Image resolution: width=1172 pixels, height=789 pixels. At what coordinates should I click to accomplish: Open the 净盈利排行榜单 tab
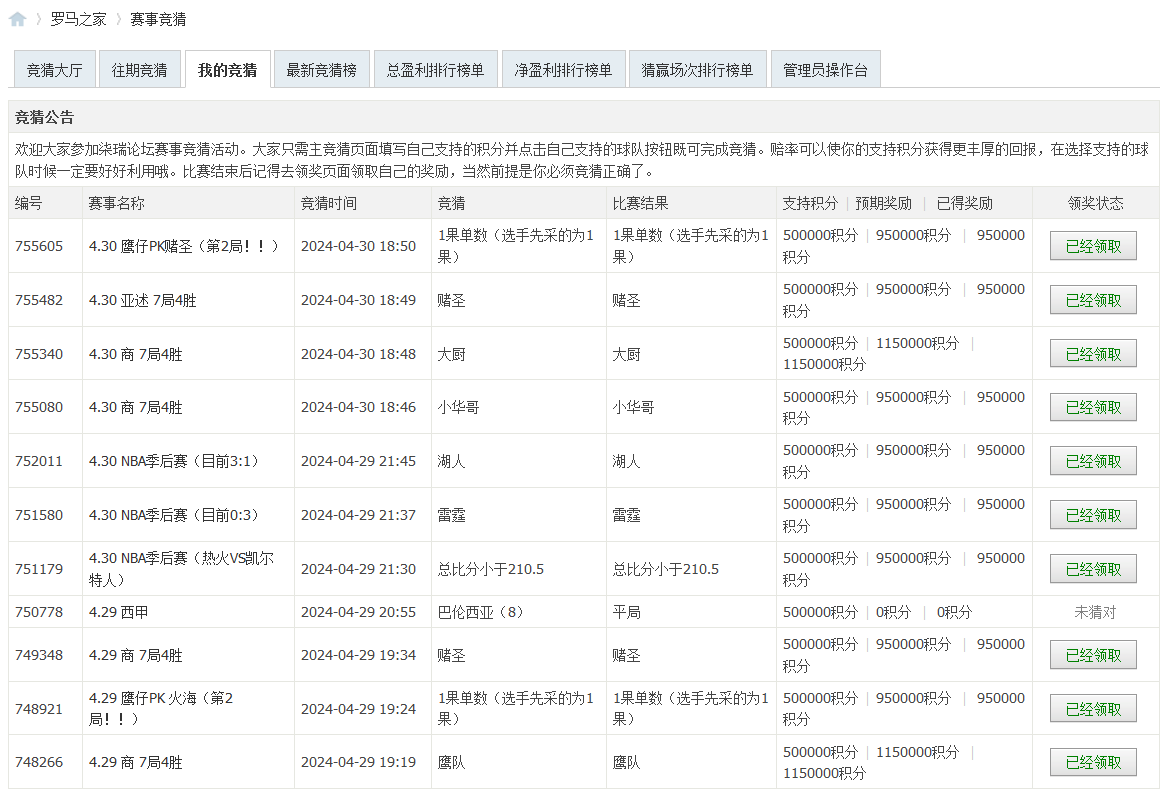[563, 70]
